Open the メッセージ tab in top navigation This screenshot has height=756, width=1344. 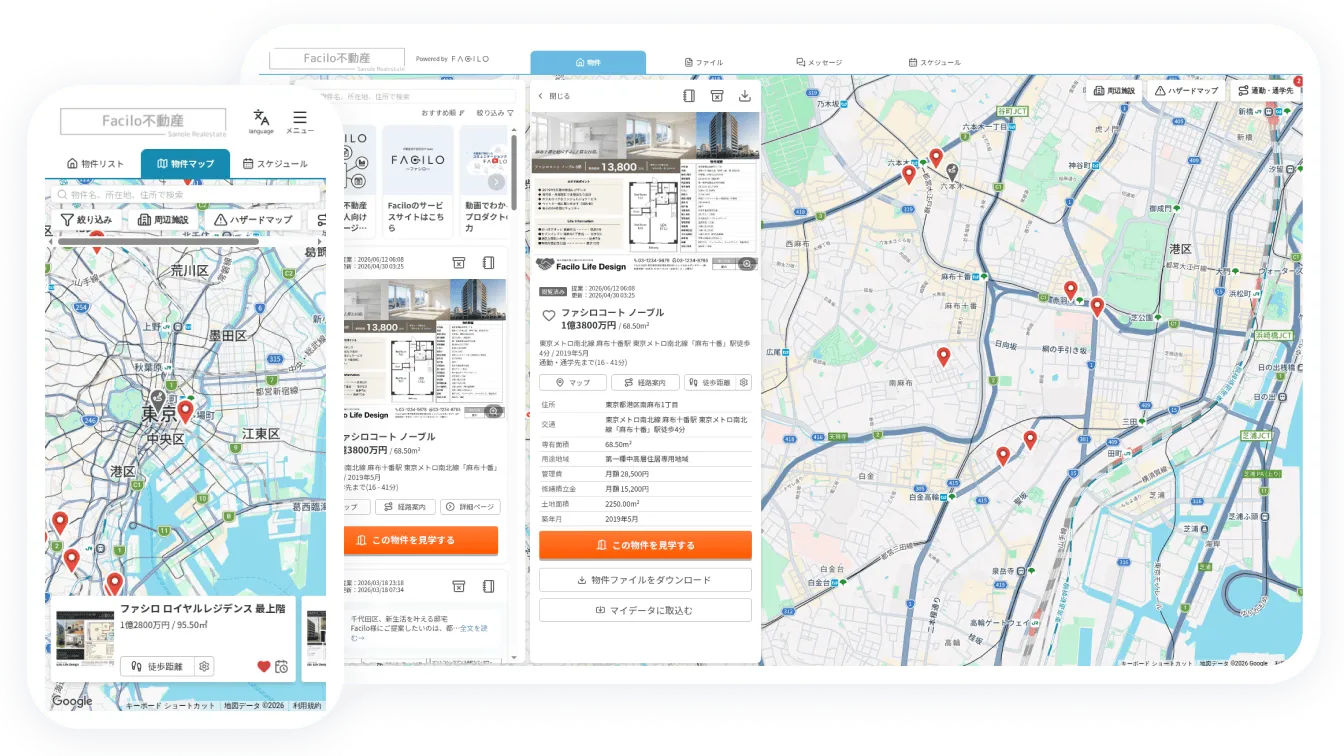819,62
